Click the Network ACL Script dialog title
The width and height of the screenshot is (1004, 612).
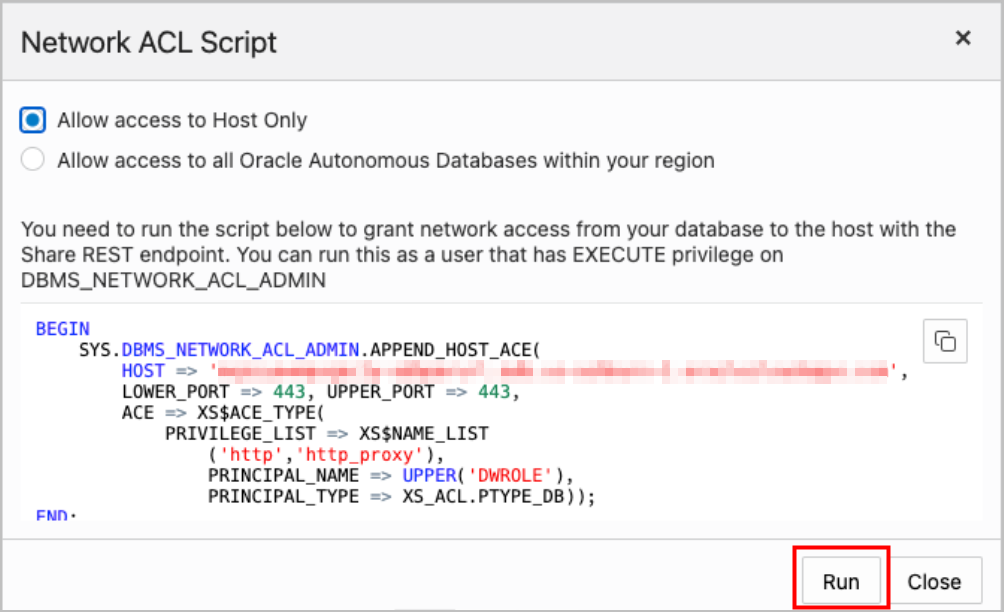[150, 42]
